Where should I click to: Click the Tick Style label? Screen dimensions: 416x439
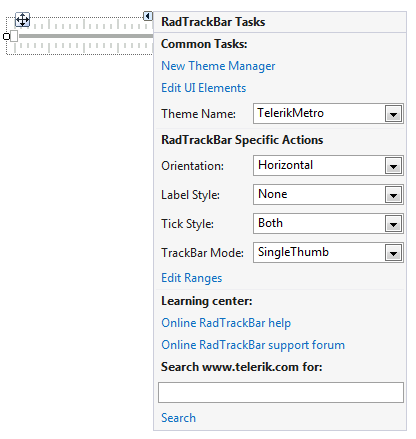tap(187, 224)
